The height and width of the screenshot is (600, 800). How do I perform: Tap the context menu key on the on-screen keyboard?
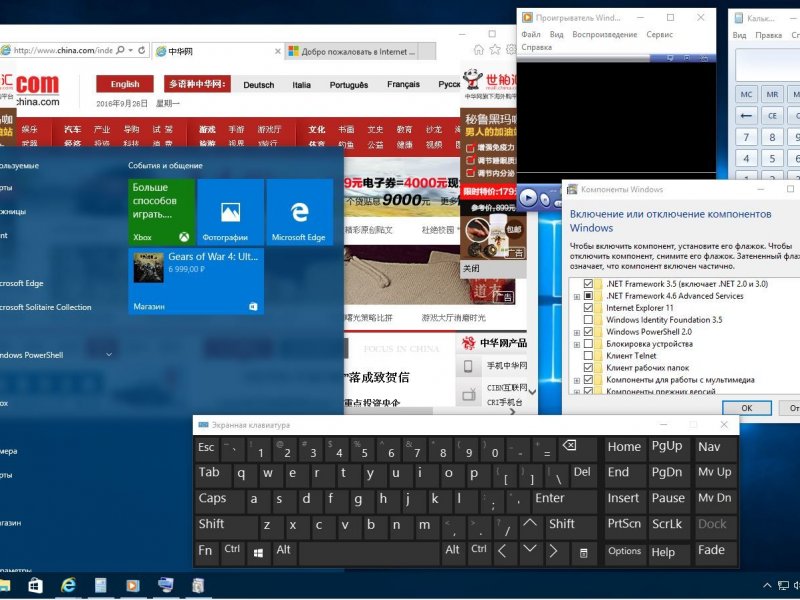click(x=584, y=552)
